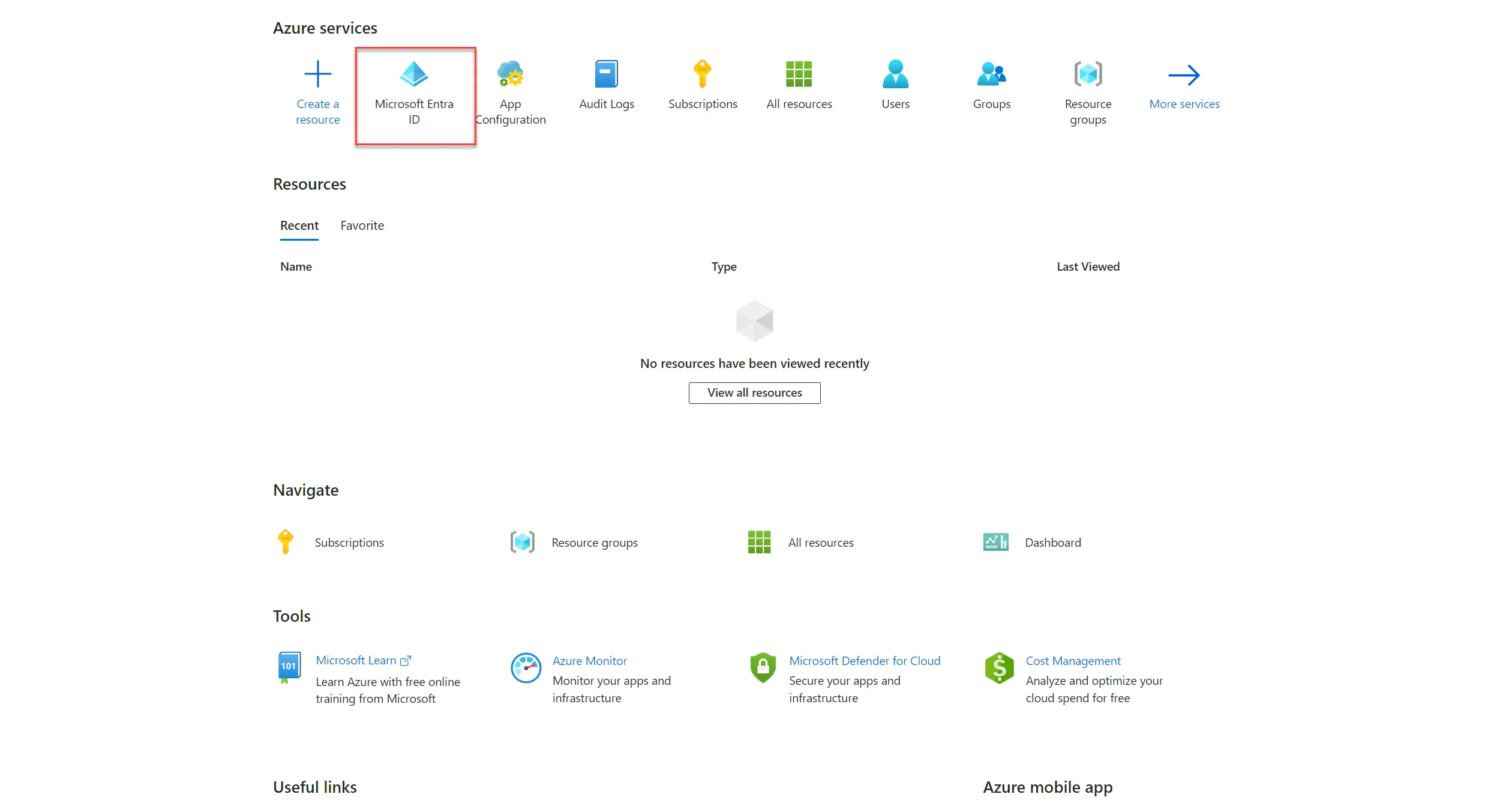The image size is (1512, 803).
Task: Open the Microsoft Defender for Cloud link
Action: point(864,661)
